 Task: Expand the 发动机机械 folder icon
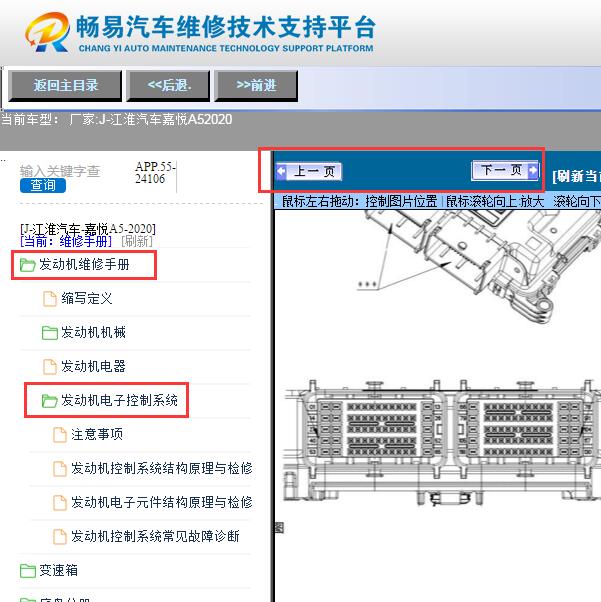[x=50, y=333]
